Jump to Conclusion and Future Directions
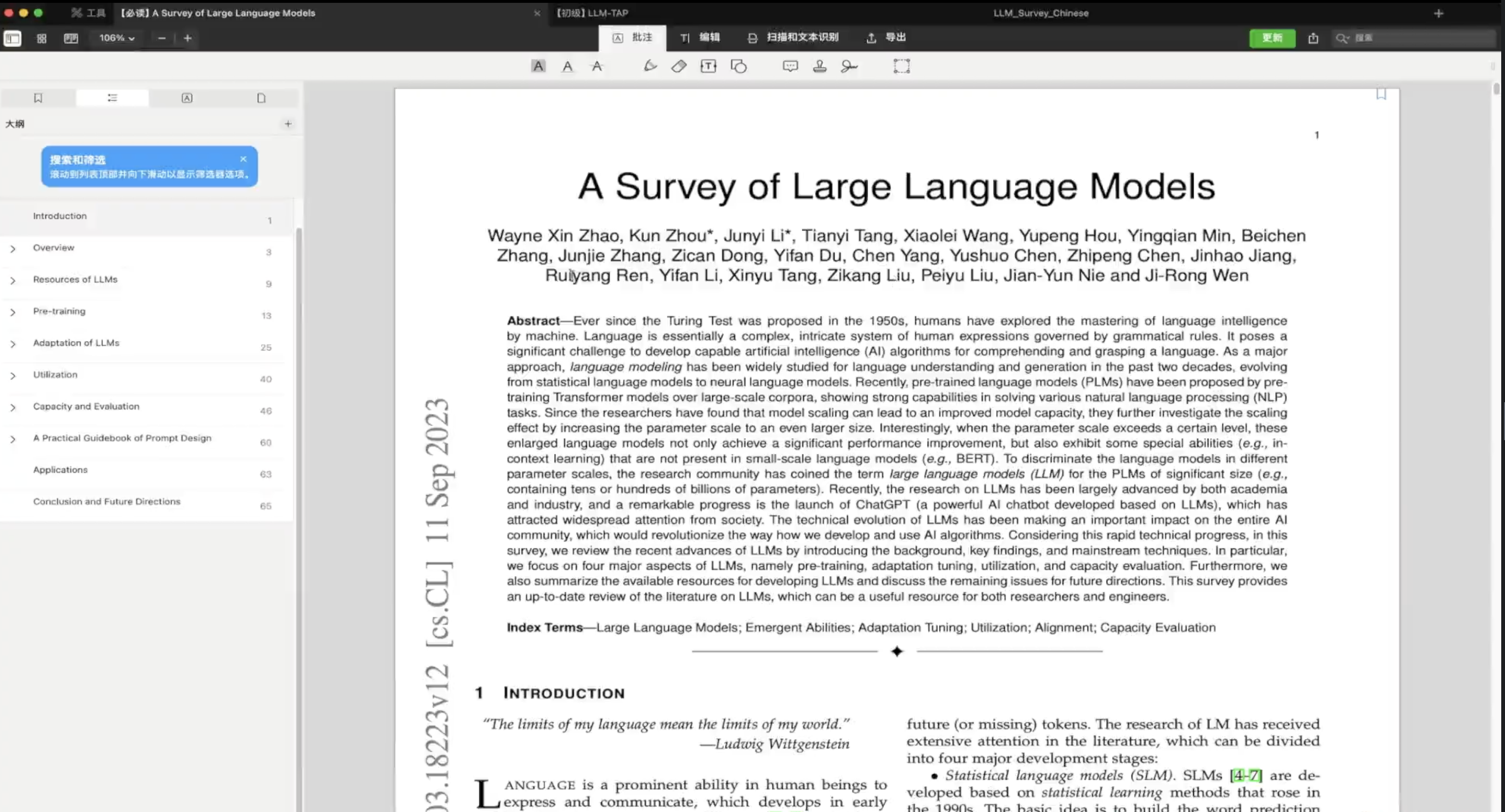 106,501
